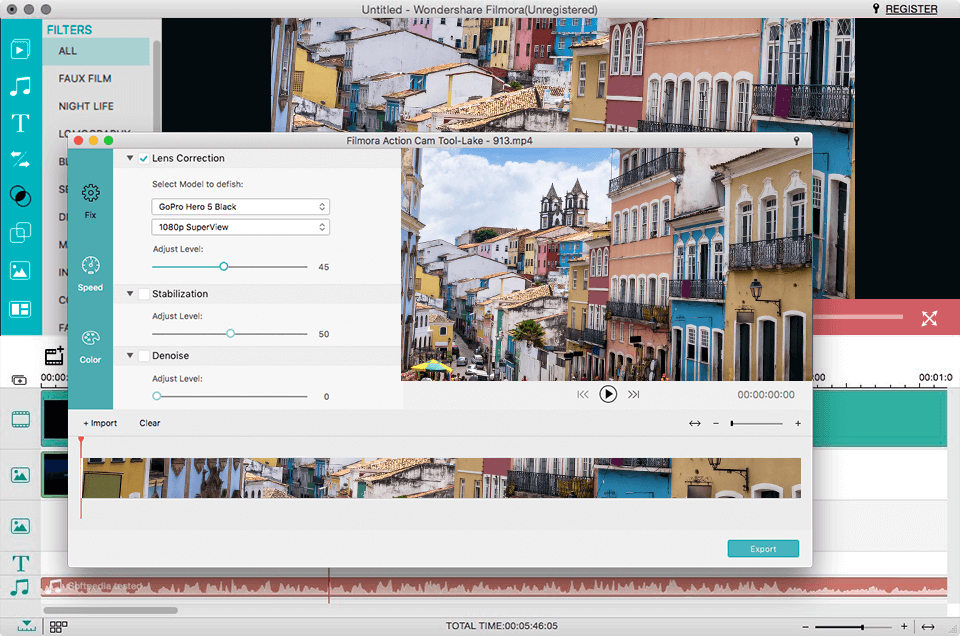Click the REGISTER link
Image resolution: width=960 pixels, height=636 pixels.
click(910, 9)
